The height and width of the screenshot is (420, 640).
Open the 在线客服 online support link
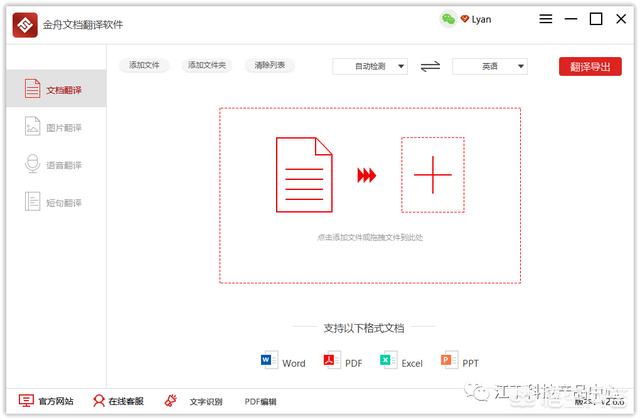pyautogui.click(x=126, y=402)
